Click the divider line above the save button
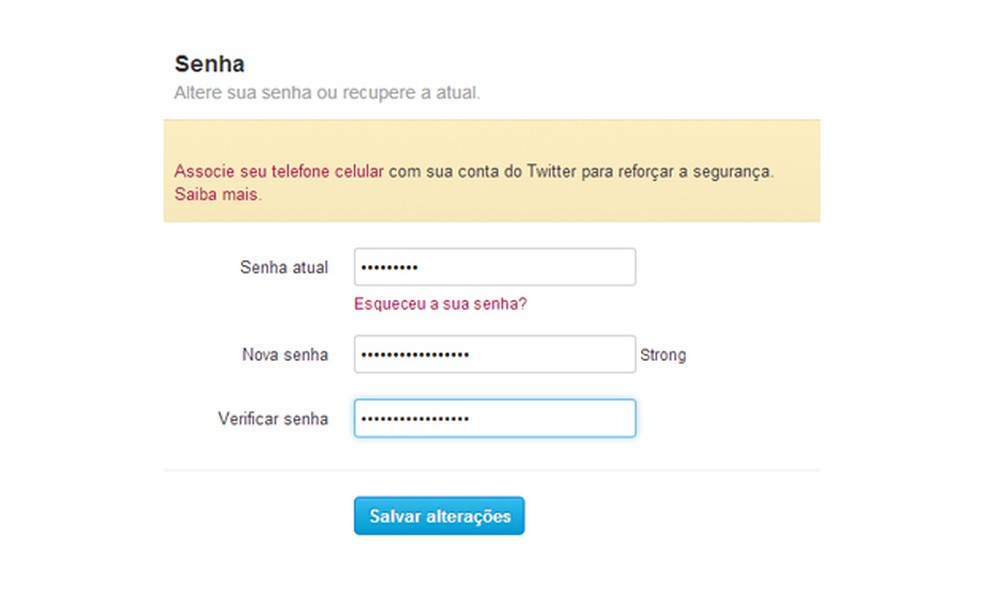This screenshot has width=984, height=594. (492, 466)
